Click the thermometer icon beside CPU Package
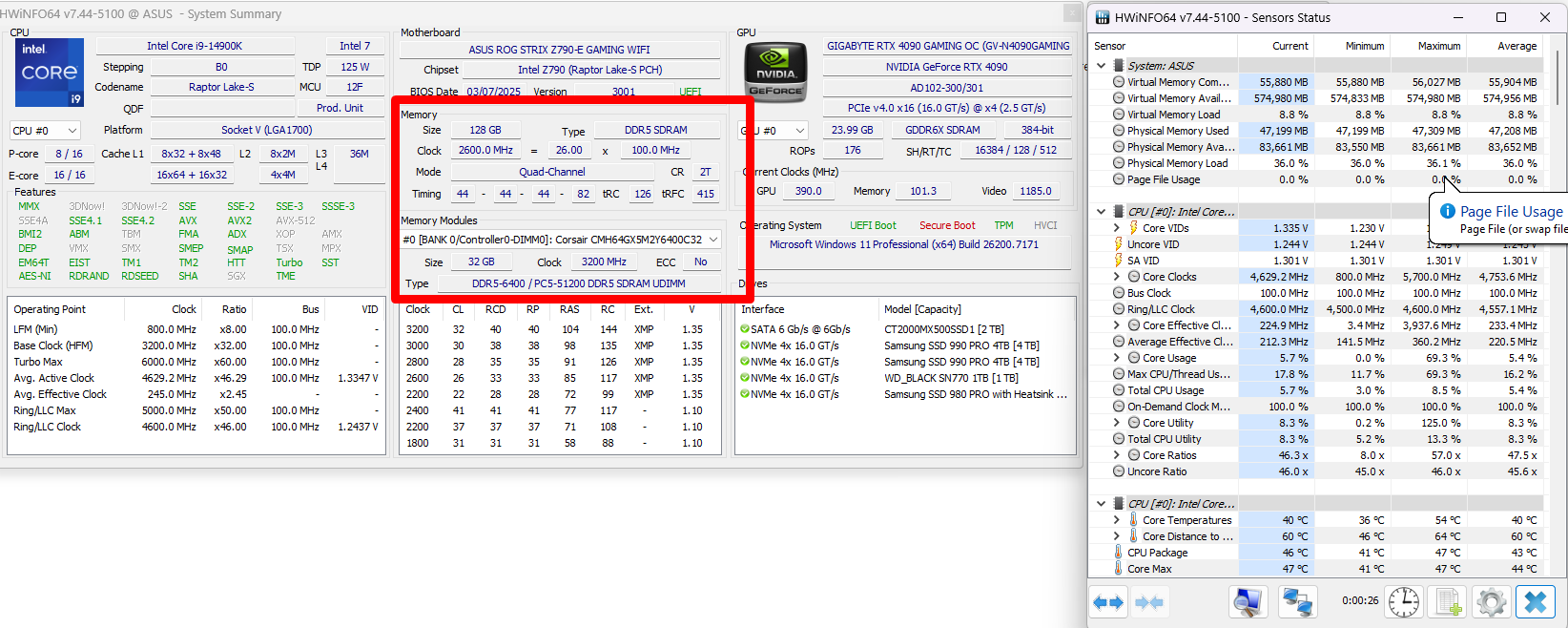Screen dimensions: 1568x628 coord(1118,553)
